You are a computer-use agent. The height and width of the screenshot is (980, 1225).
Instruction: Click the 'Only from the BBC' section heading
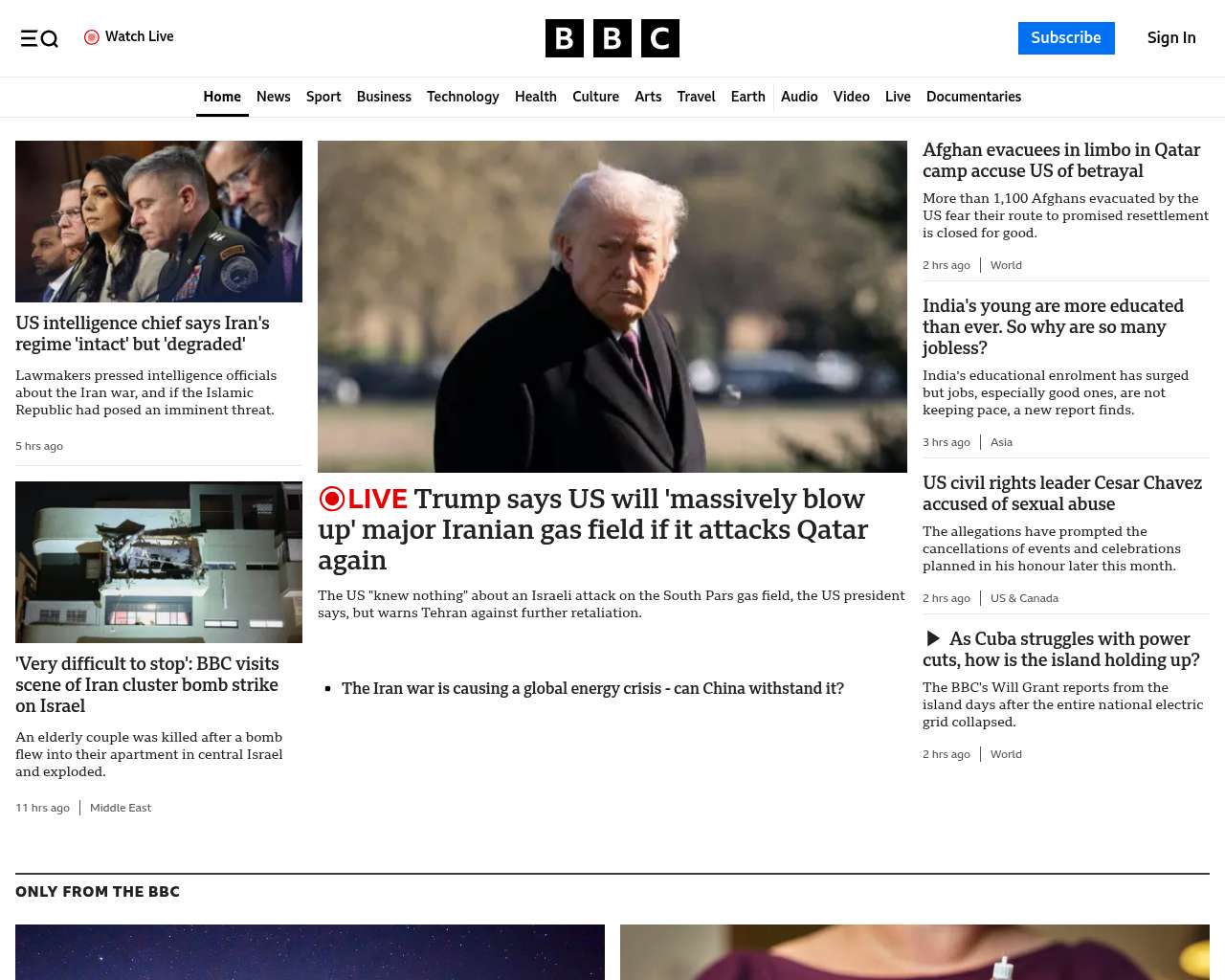tap(98, 892)
